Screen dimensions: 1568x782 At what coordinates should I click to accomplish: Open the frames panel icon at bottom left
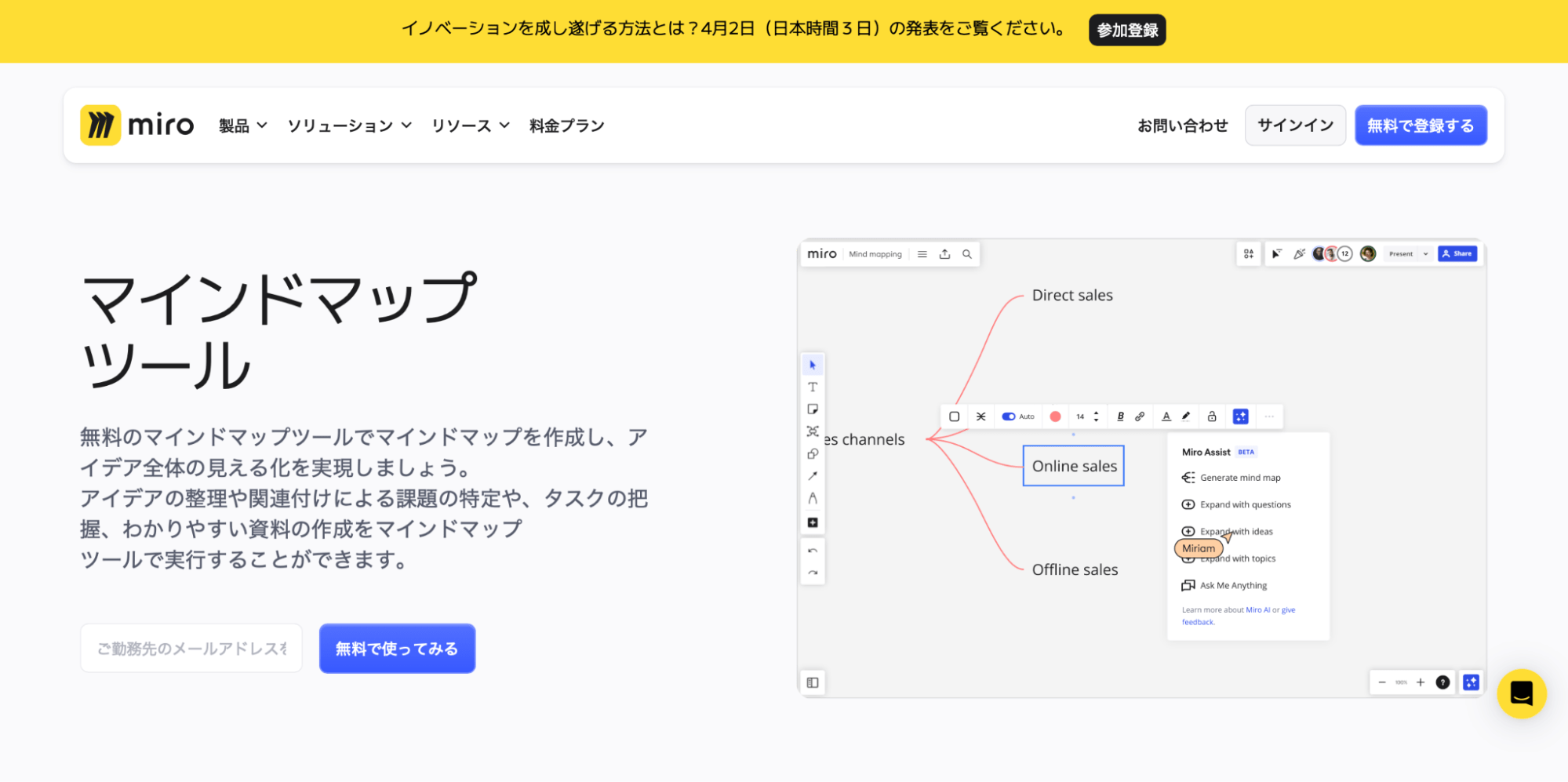click(x=813, y=682)
